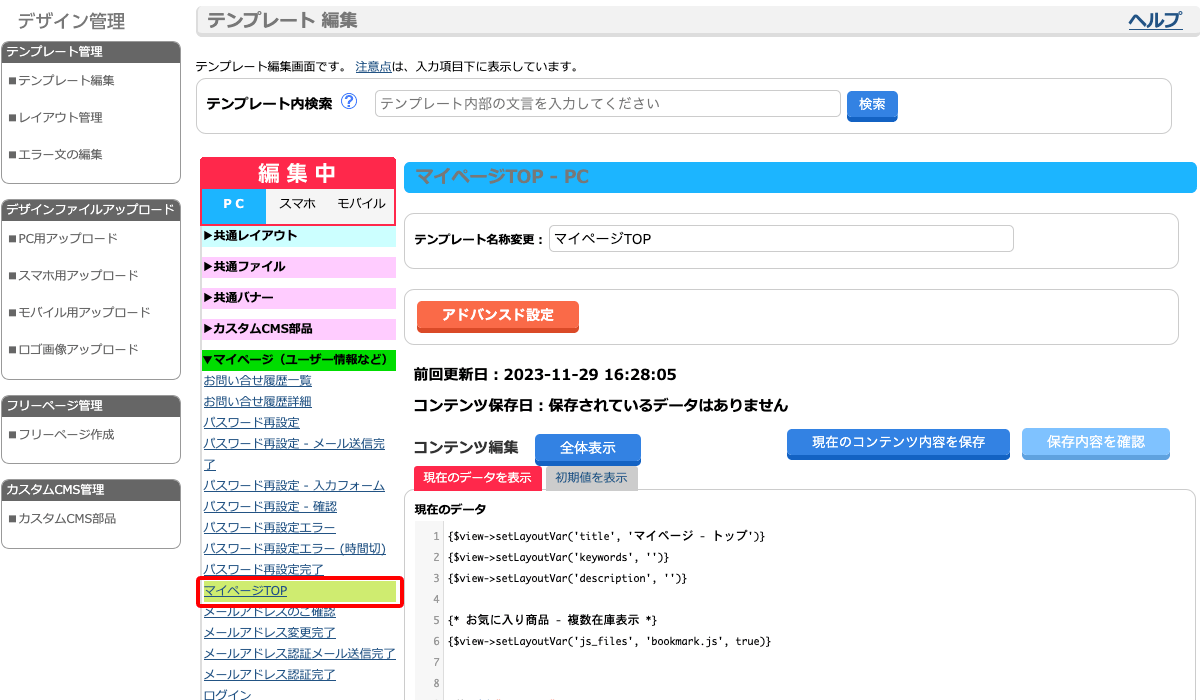Screen dimensions: 1200x700
Task: Expand the カスタムCMS部品 section
Action: 297,329
